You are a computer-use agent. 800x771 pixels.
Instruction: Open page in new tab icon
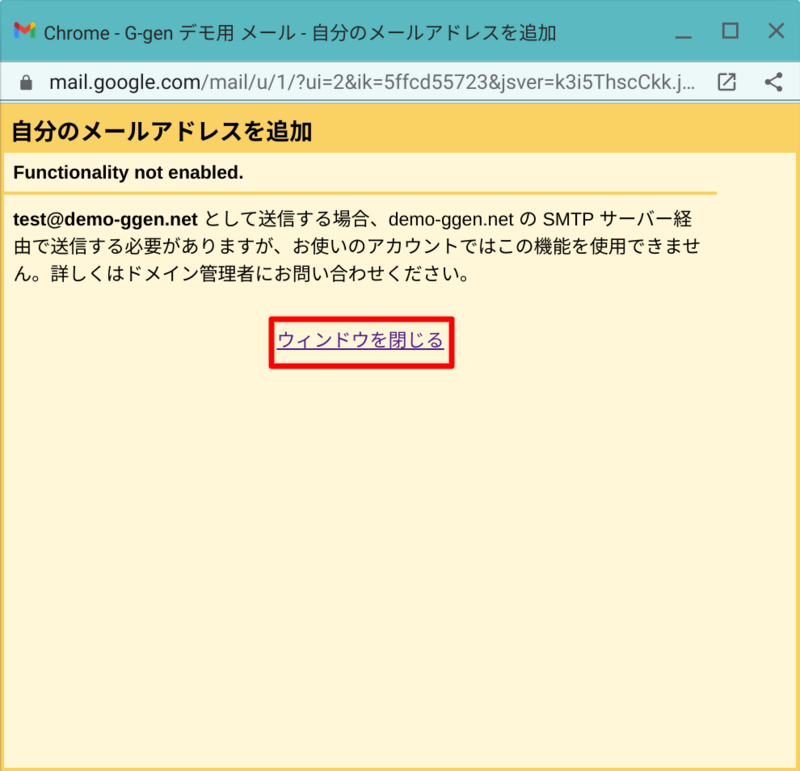(727, 82)
